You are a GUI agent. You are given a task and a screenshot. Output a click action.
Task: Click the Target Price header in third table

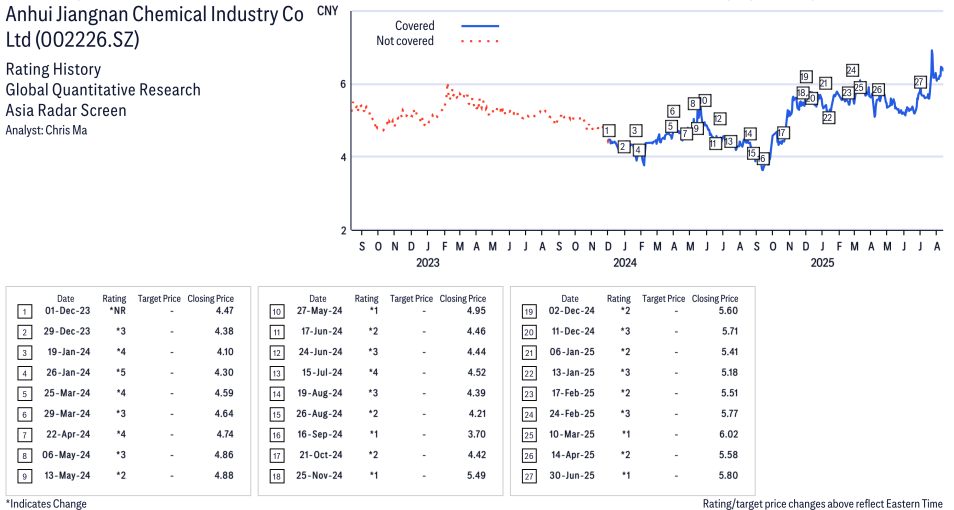[664, 299]
